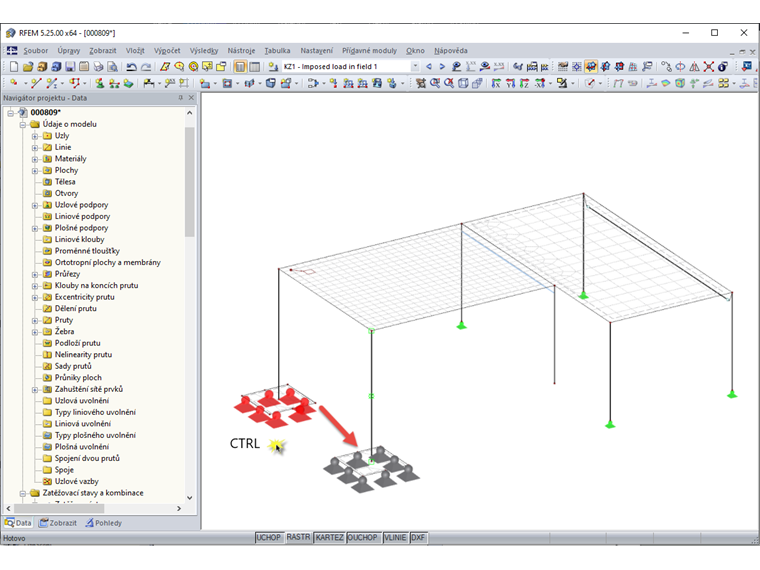
Task: Select Typy liniového uvolnění item
Action: pos(95,412)
